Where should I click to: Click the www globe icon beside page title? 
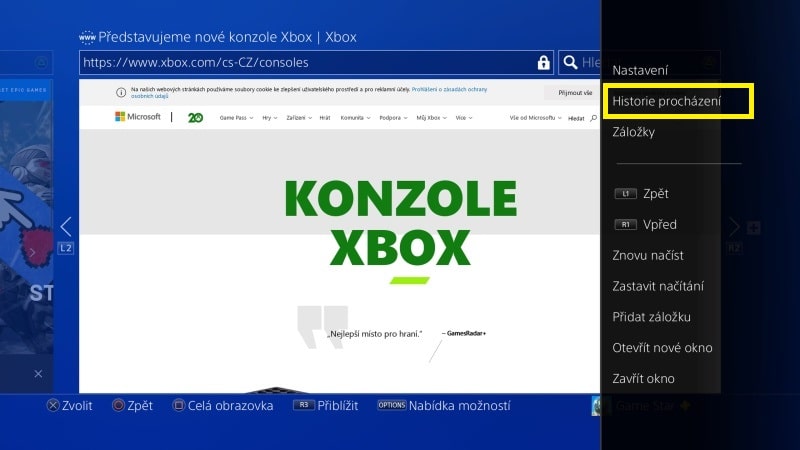(x=87, y=37)
